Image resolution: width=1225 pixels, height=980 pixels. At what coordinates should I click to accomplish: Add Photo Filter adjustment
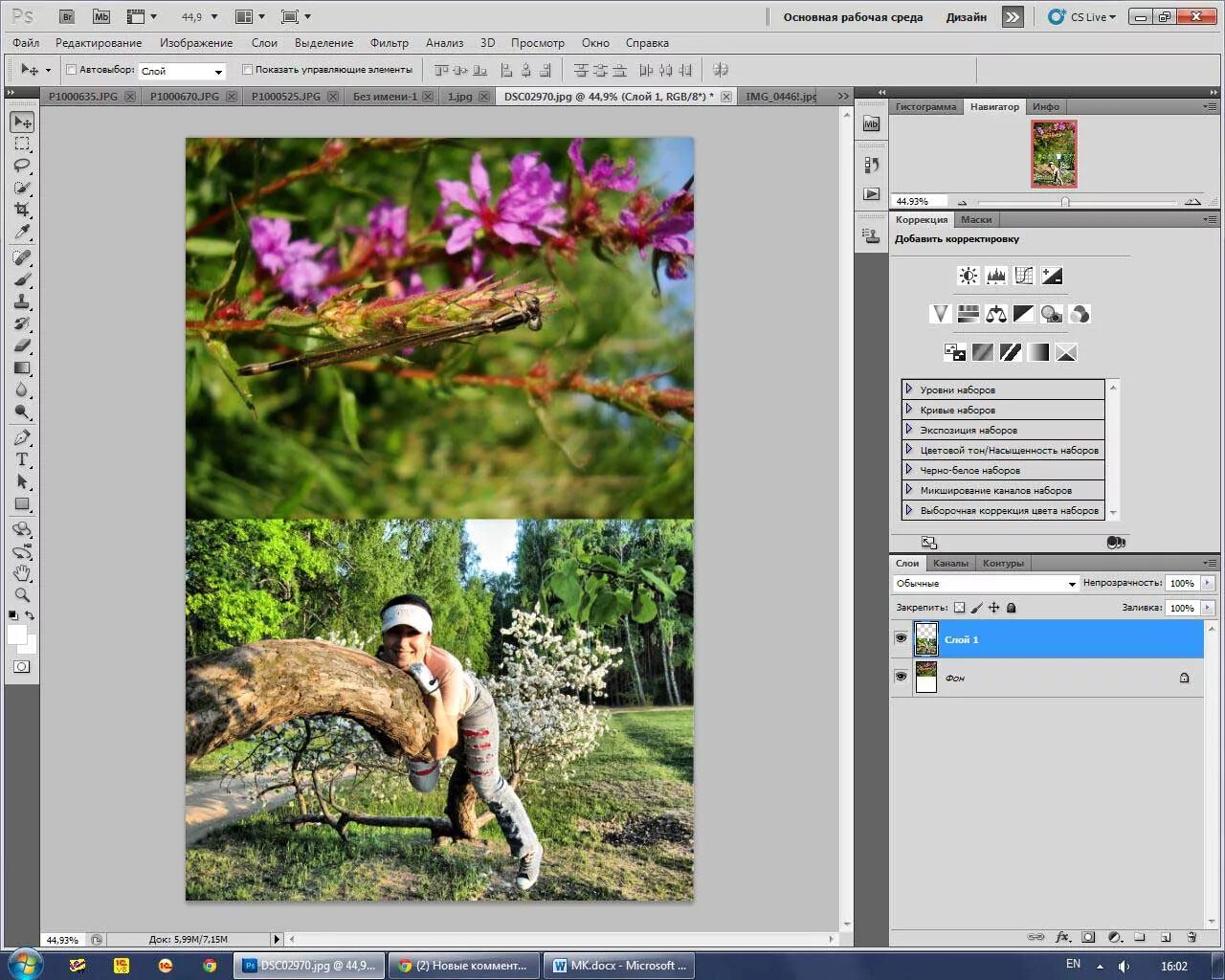[x=1052, y=314]
